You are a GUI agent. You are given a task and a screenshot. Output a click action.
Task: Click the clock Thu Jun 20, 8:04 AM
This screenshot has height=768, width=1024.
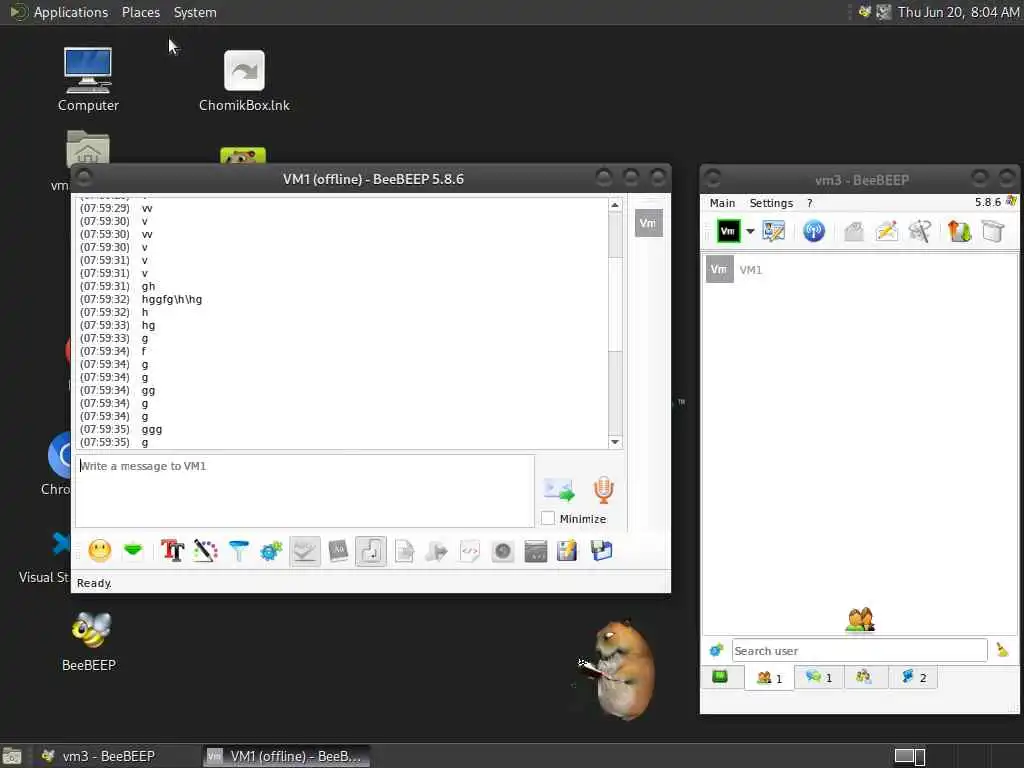click(x=958, y=12)
